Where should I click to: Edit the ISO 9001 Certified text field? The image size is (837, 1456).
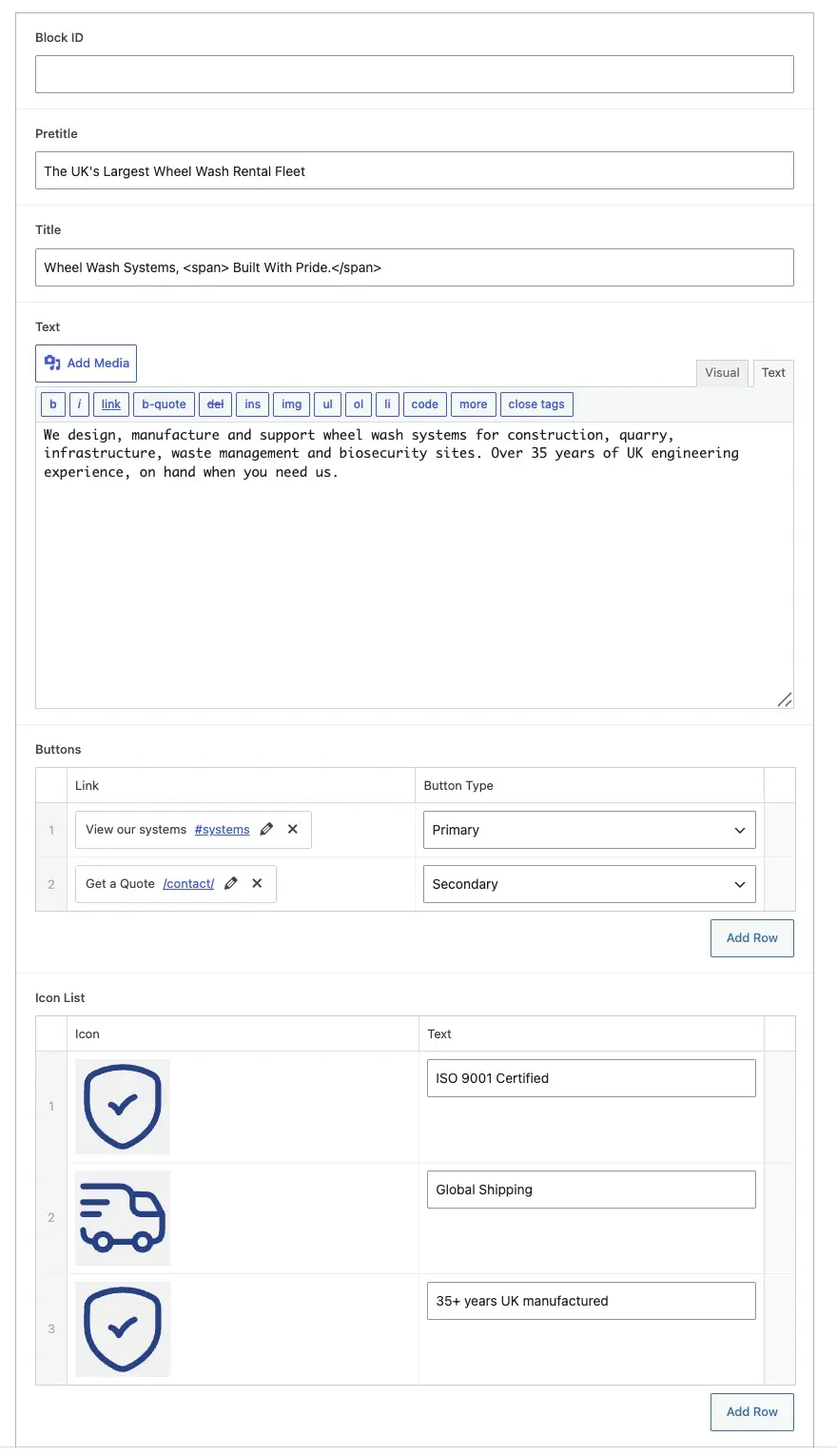point(592,1078)
